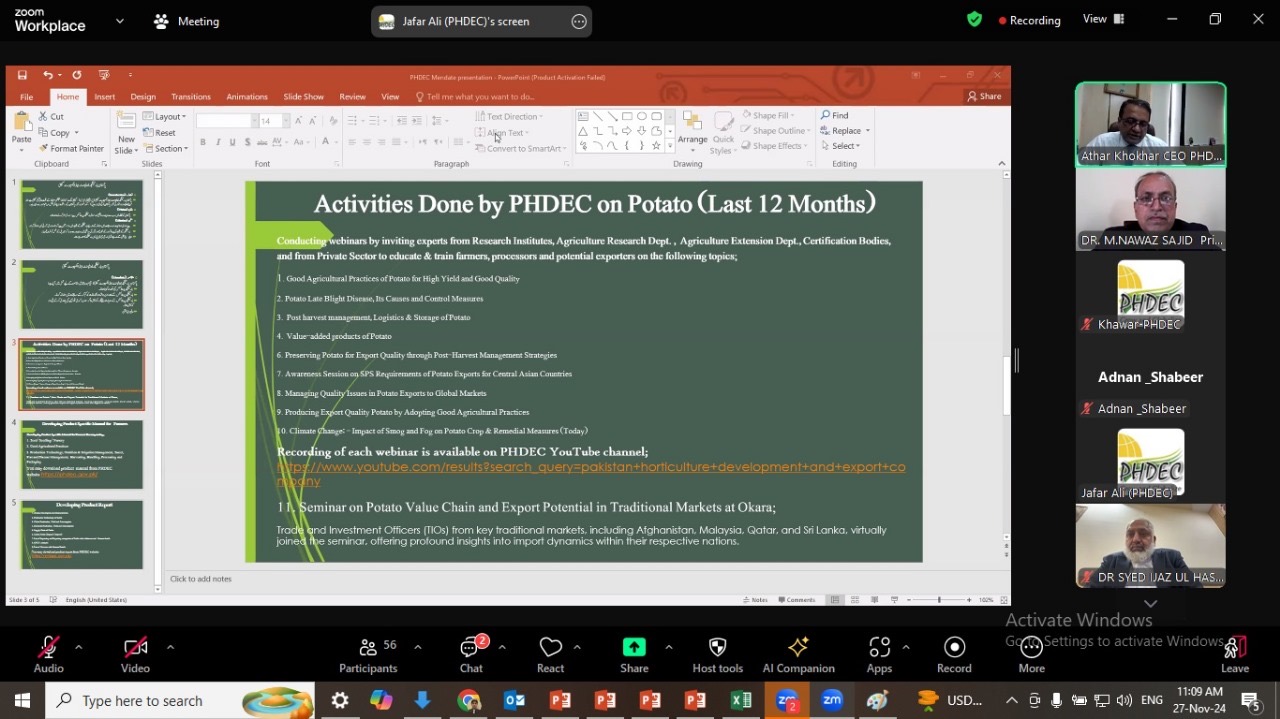This screenshot has width=1280, height=719.
Task: Open the Animations ribbon tab
Action: [x=247, y=97]
